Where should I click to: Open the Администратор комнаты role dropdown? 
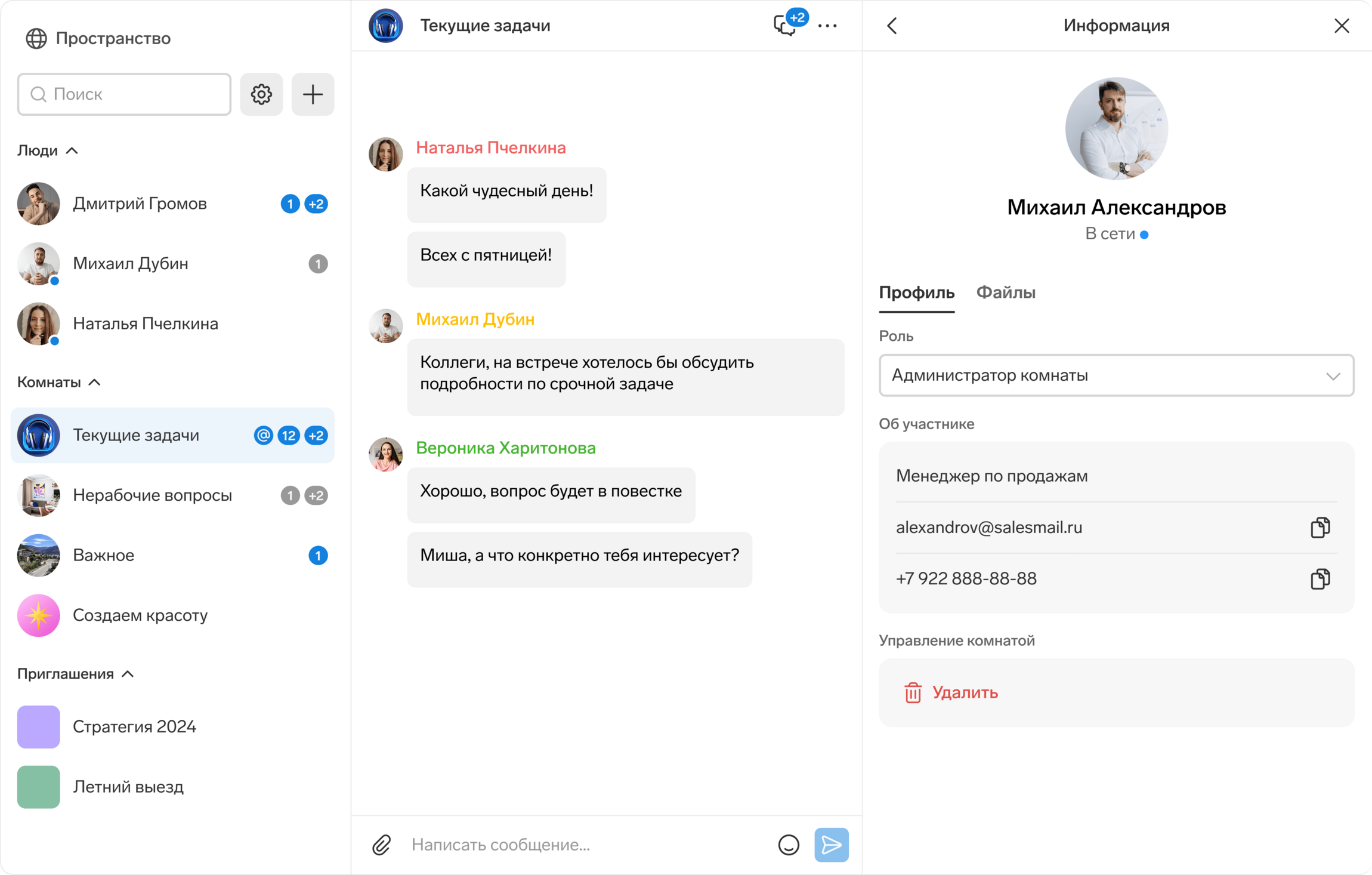(x=1115, y=375)
